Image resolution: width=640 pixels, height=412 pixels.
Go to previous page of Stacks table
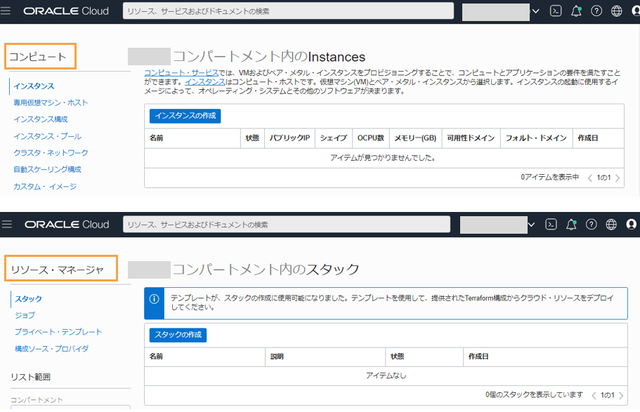click(x=594, y=395)
